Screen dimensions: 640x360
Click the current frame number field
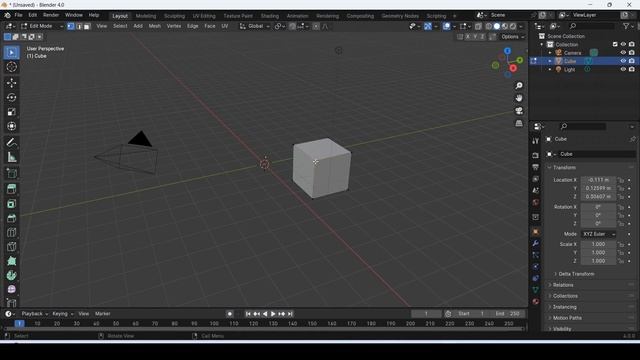(426, 314)
